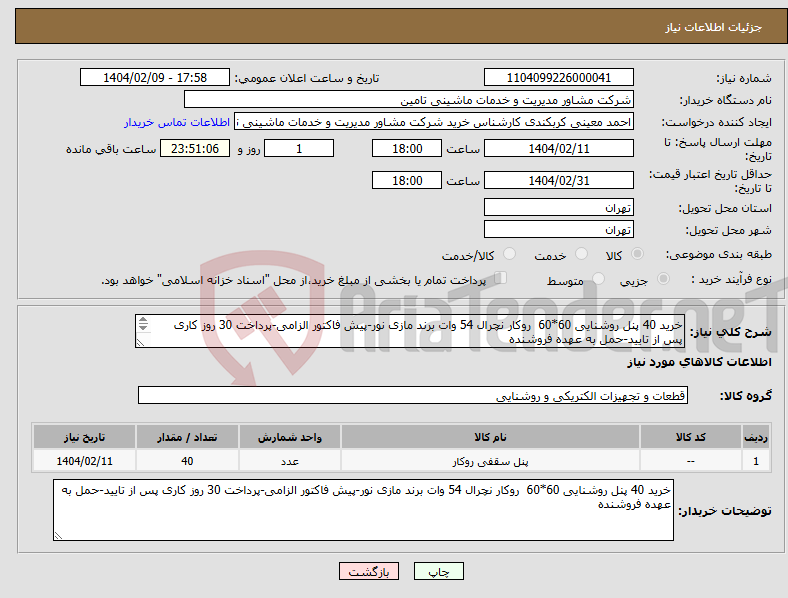788x598 pixels.
Task: Select the جزیی purchase type radio
Action: 663,278
